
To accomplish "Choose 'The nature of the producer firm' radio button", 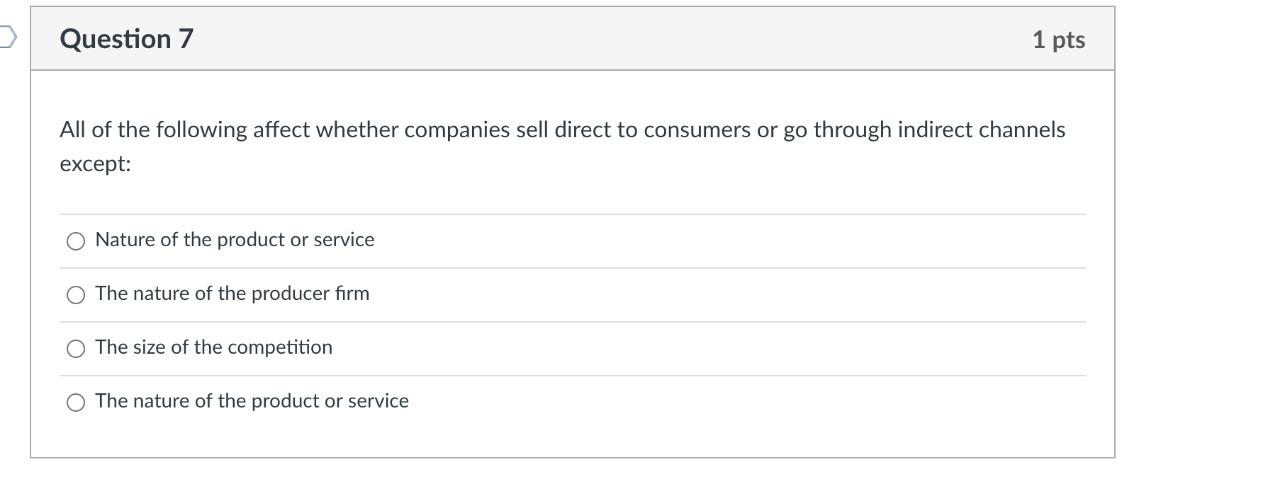I will pyautogui.click(x=76, y=295).
